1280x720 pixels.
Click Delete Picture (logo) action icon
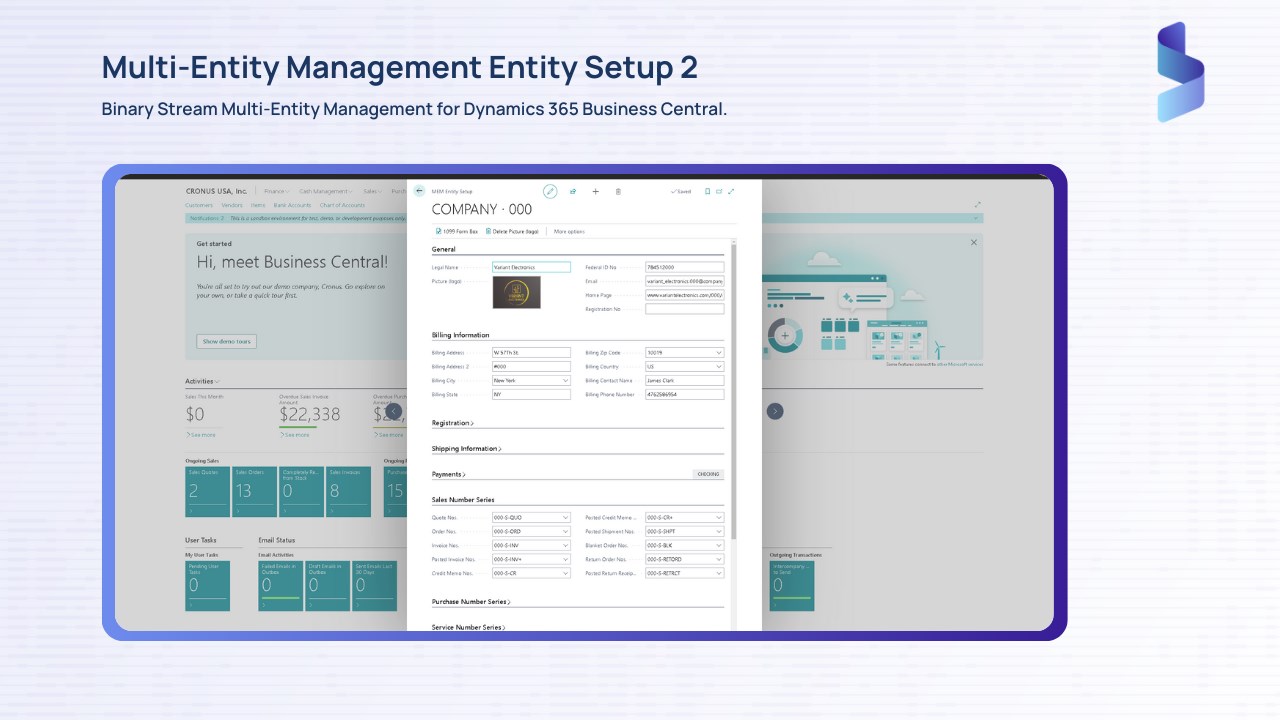pyautogui.click(x=489, y=231)
